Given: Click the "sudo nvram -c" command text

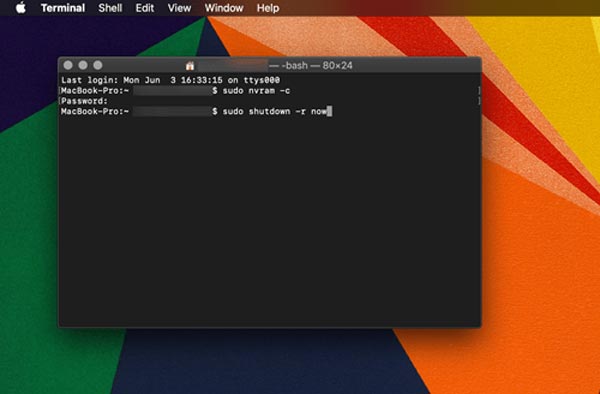Looking at the screenshot, I should (x=256, y=91).
